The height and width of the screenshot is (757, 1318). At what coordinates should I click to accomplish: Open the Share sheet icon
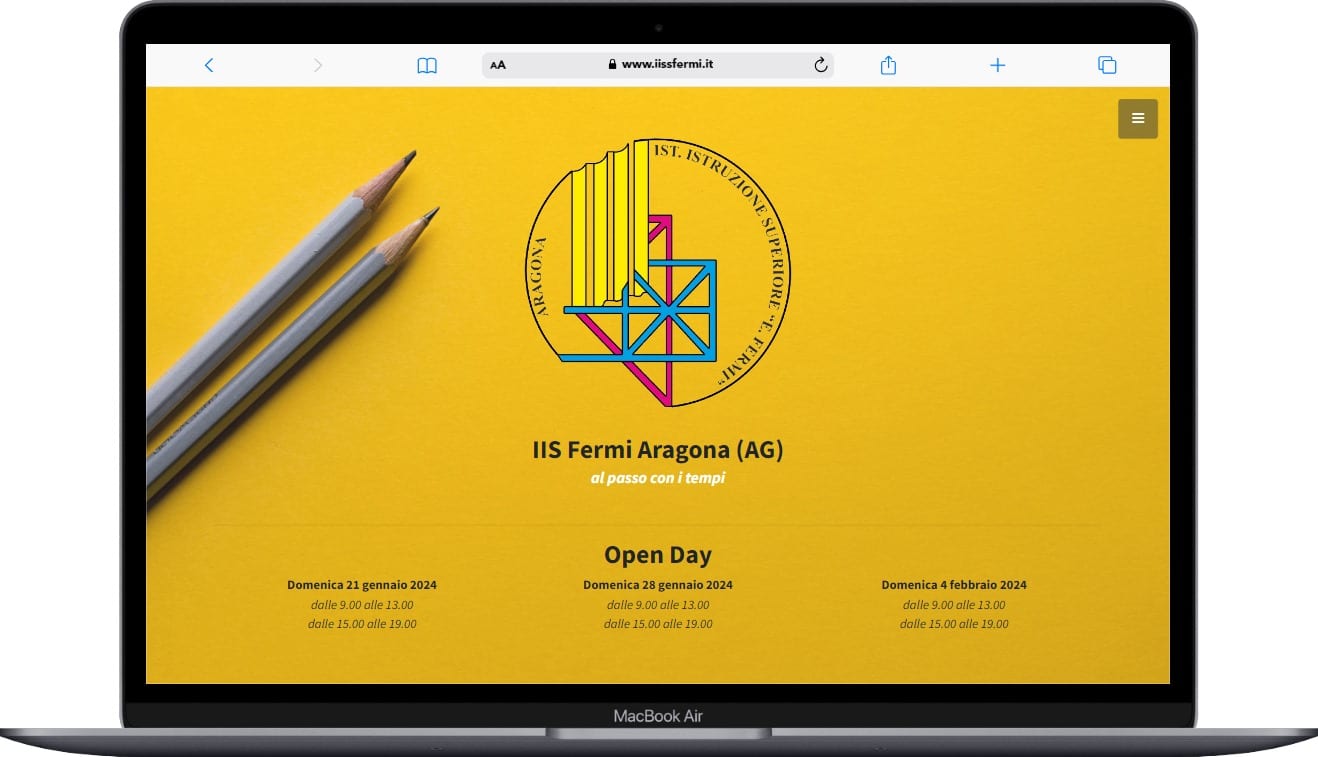pyautogui.click(x=888, y=65)
